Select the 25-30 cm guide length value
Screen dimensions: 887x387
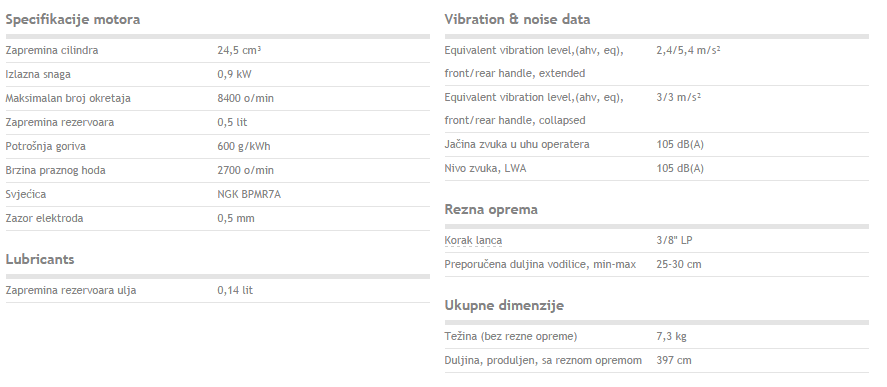tap(679, 264)
